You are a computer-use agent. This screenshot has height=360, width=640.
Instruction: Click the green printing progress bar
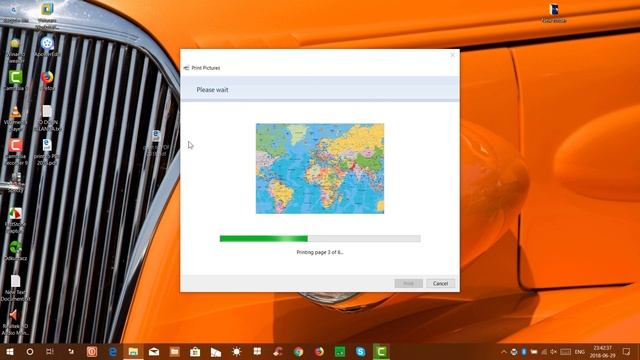pos(320,238)
